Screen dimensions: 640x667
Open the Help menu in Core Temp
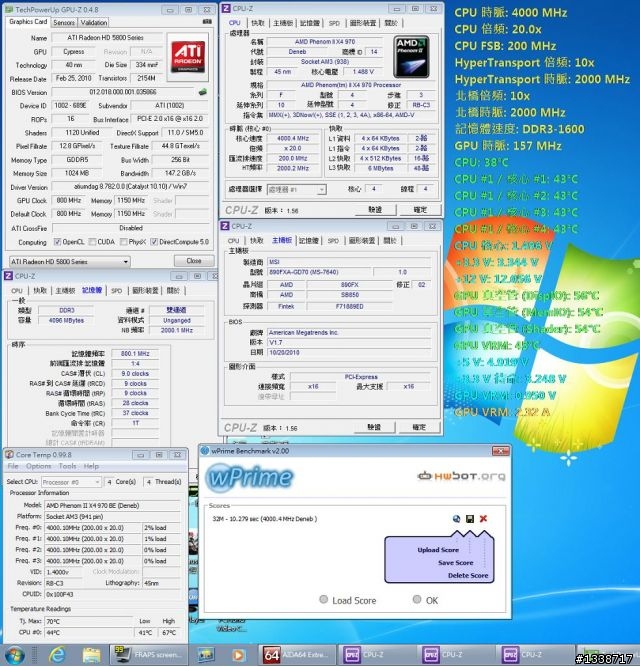click(x=91, y=466)
